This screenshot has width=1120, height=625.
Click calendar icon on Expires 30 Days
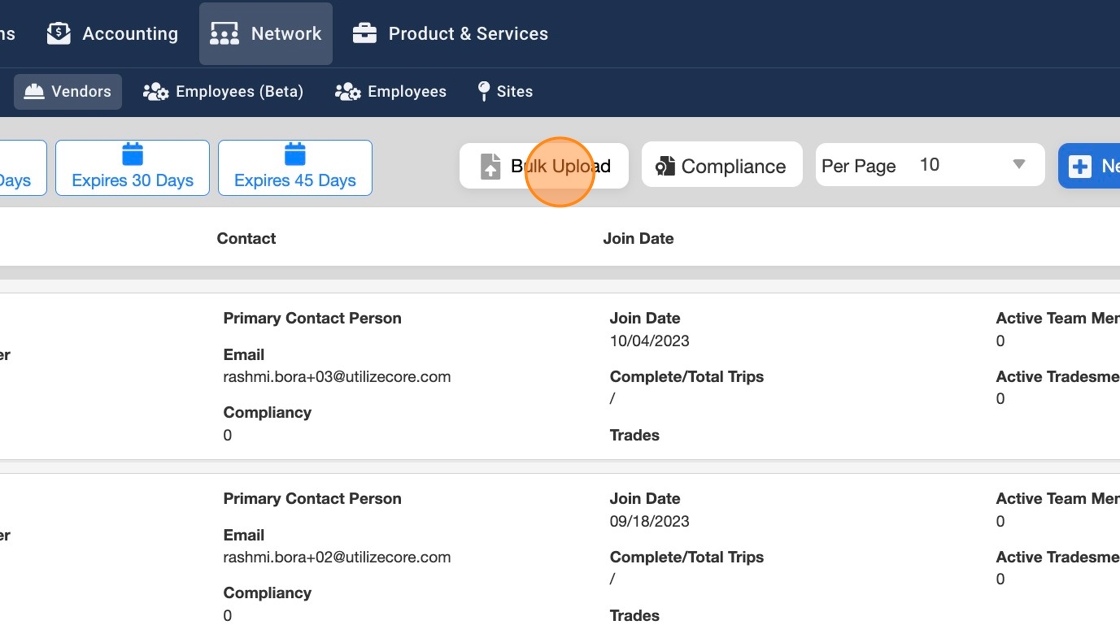tap(132, 154)
